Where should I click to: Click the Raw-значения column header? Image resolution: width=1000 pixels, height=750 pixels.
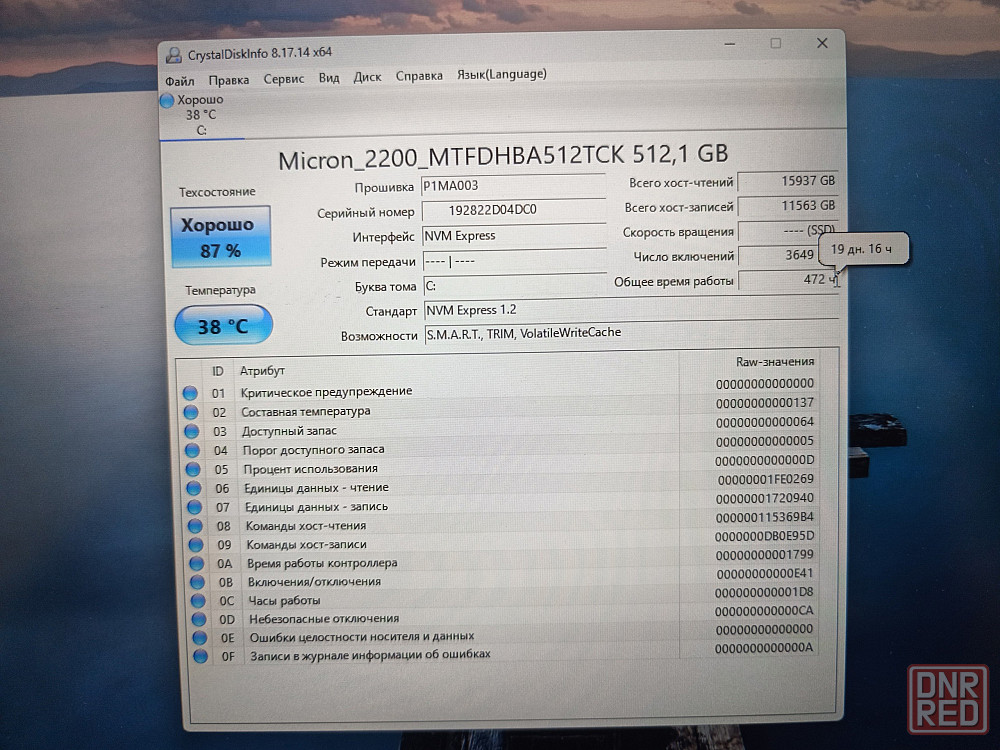775,362
